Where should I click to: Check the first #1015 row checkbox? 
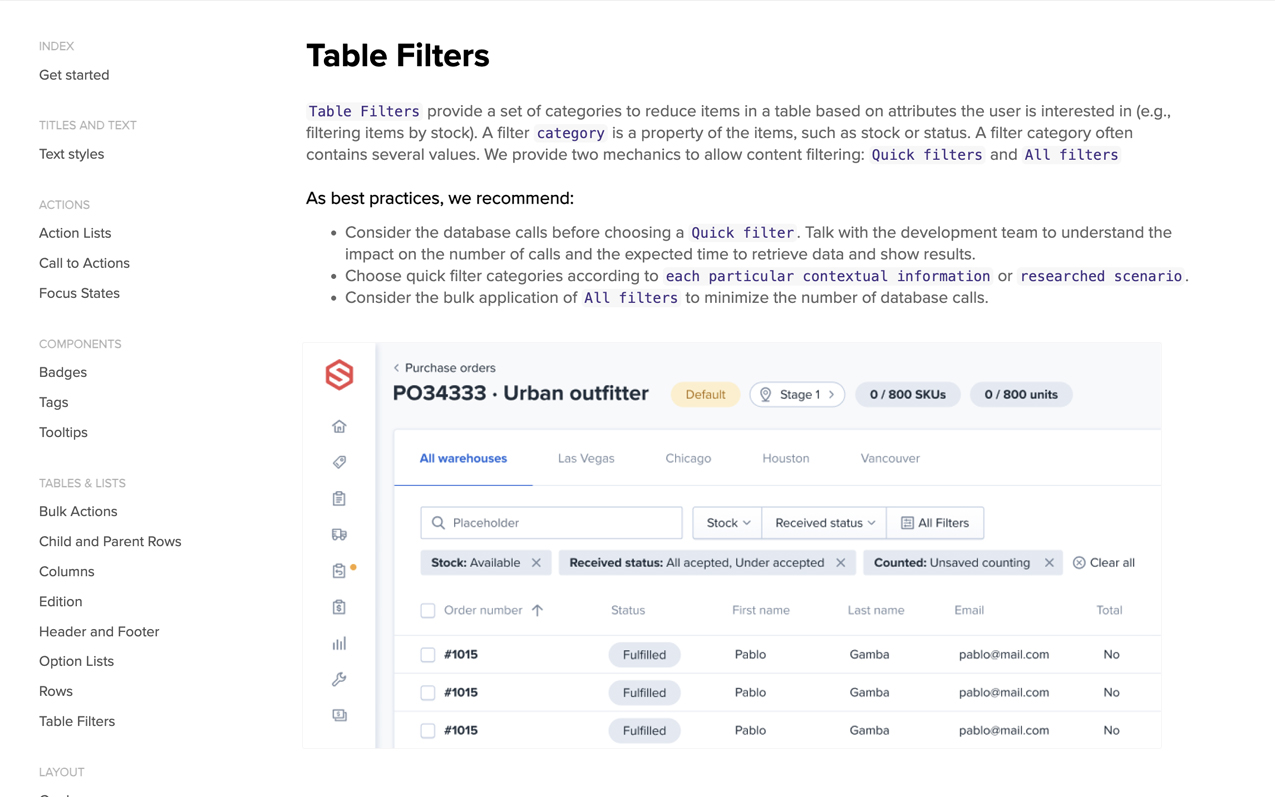[x=428, y=655]
